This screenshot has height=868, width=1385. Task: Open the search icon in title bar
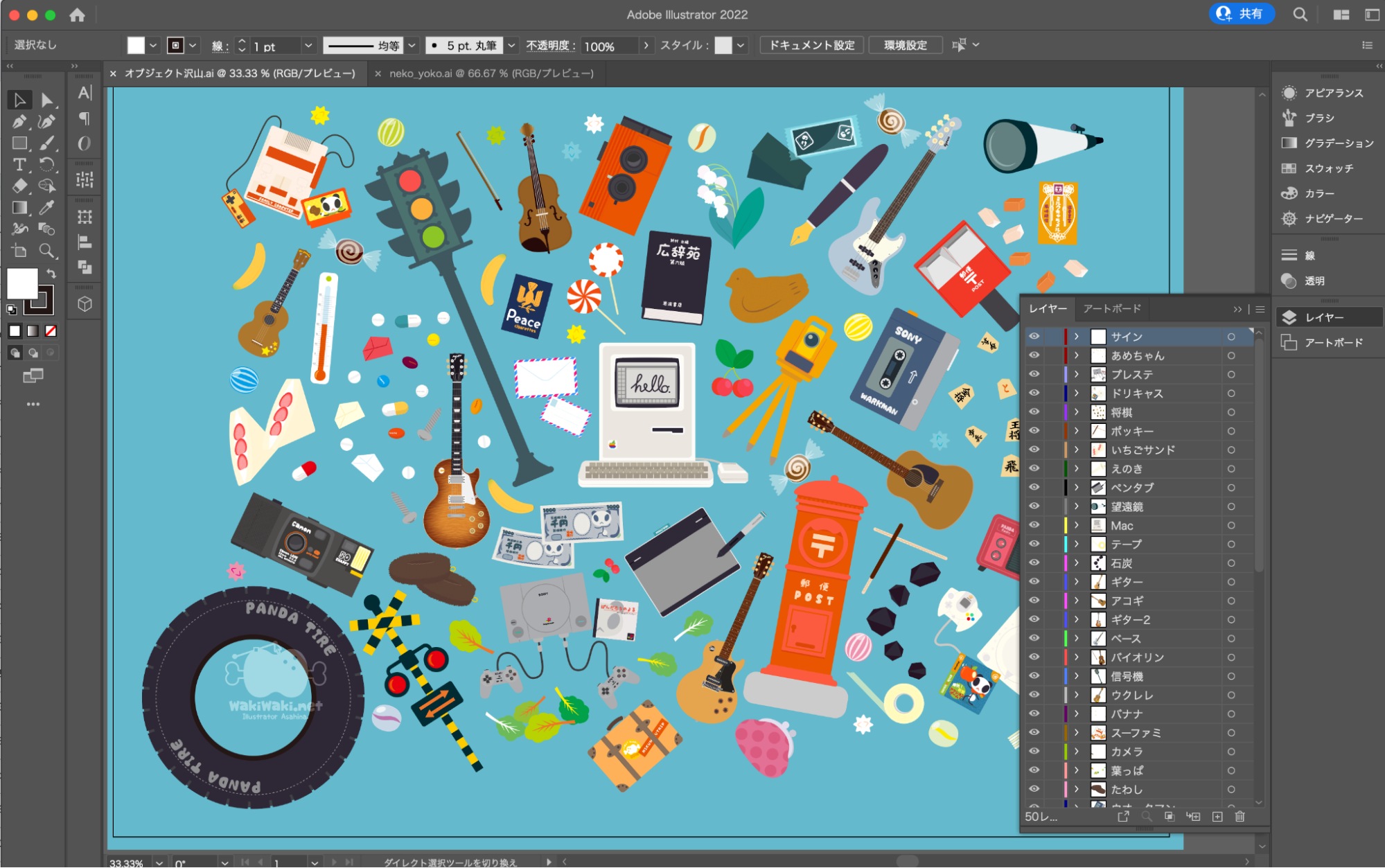(x=1300, y=15)
